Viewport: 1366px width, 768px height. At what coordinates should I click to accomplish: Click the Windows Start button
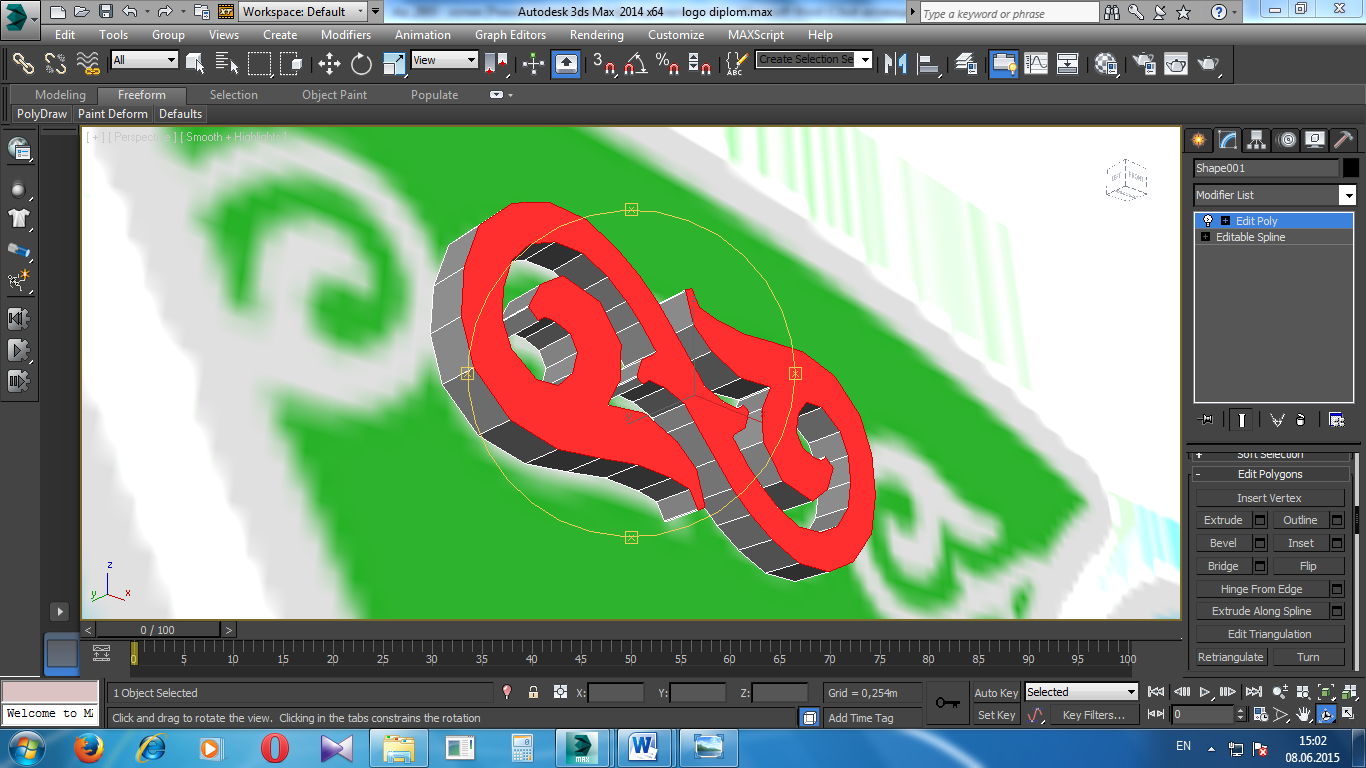pos(25,747)
